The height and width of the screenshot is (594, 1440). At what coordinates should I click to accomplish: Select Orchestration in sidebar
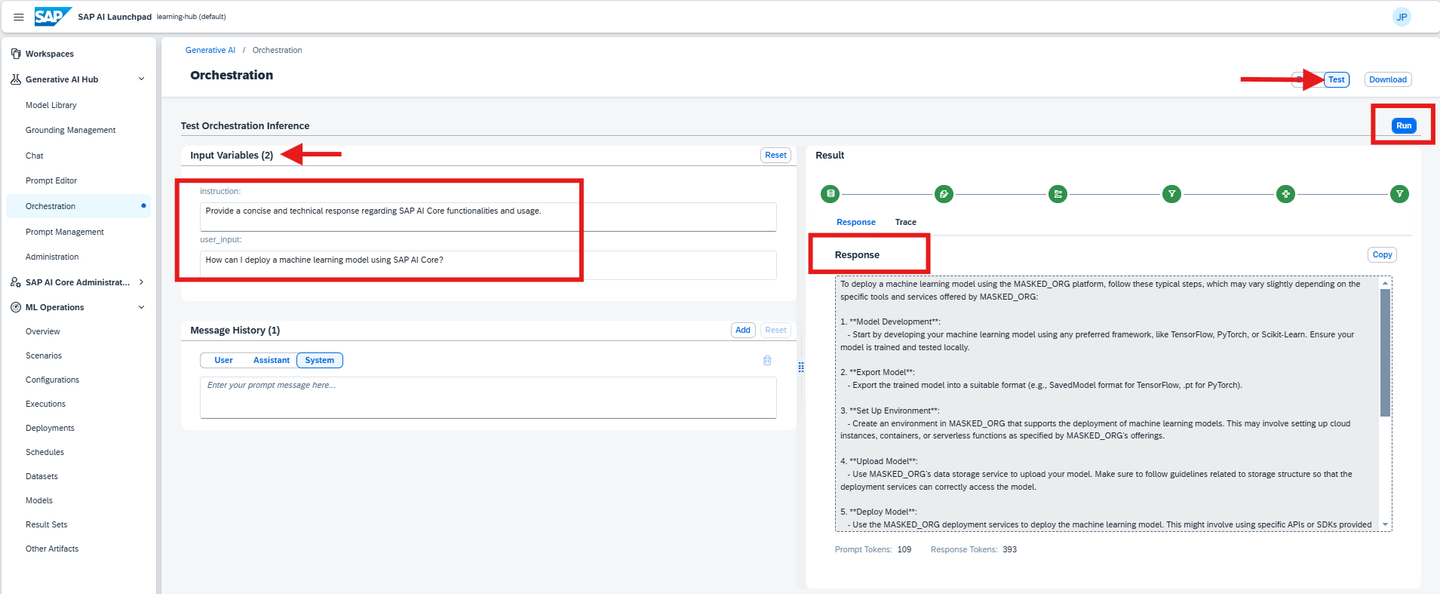[x=78, y=206]
